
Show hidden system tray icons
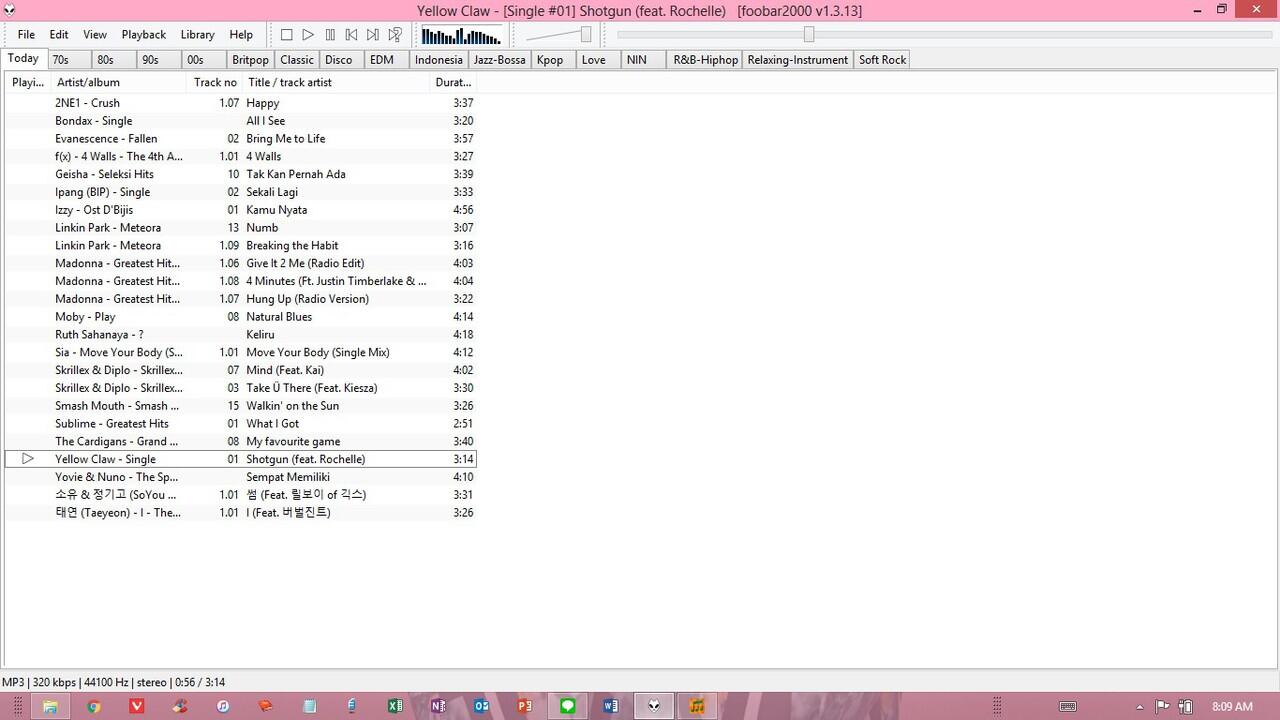click(x=1139, y=706)
